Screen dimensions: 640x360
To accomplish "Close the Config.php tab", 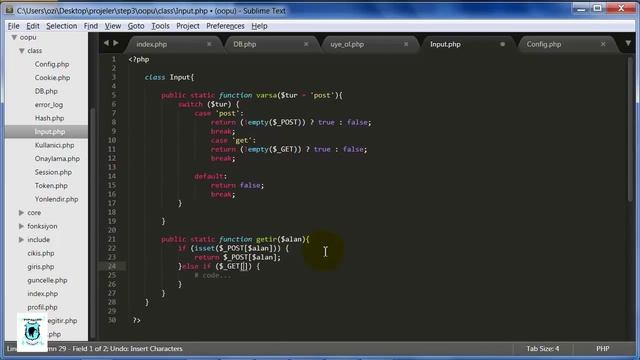I will click(x=603, y=44).
